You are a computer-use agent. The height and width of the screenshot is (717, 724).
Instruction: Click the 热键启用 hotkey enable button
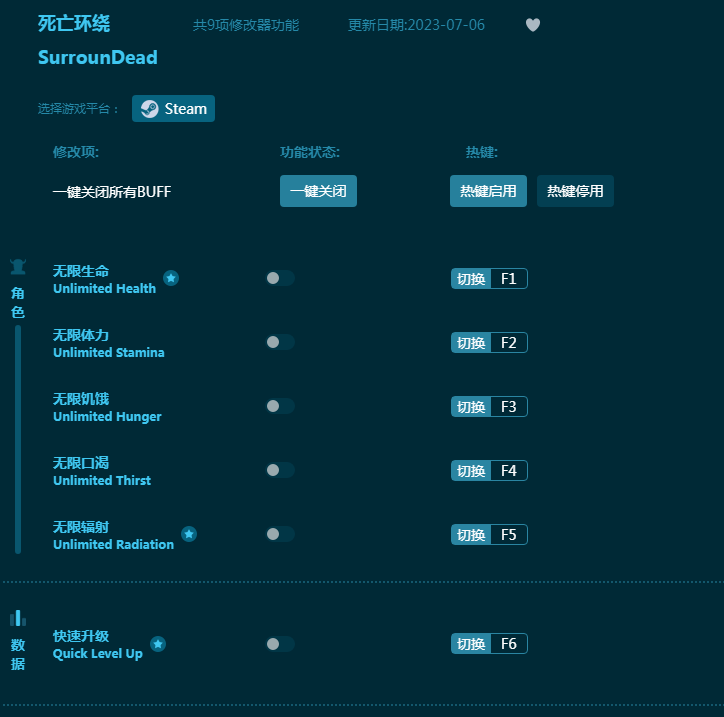point(488,191)
